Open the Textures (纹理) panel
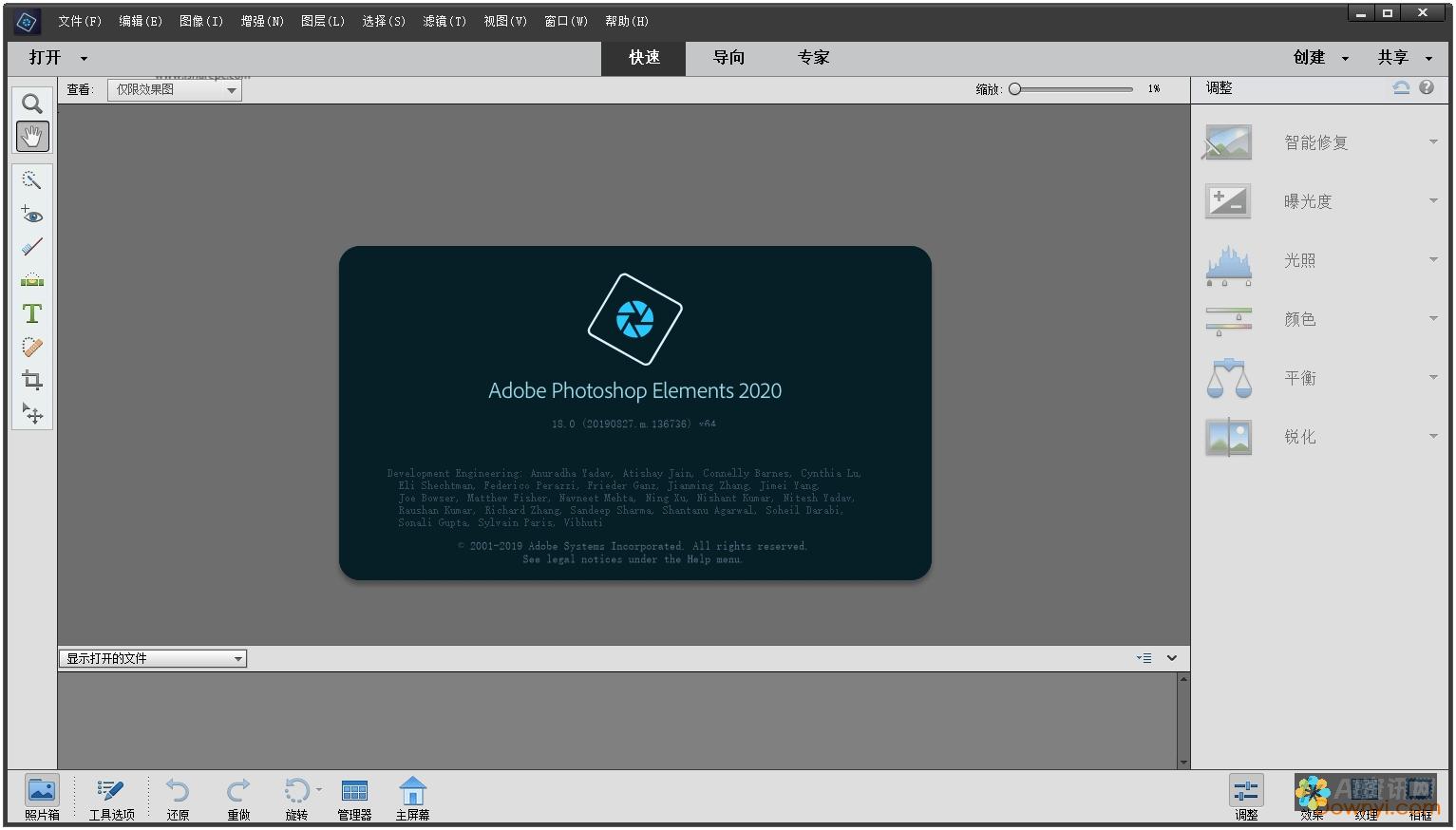The width and height of the screenshot is (1456, 830). tap(1366, 798)
